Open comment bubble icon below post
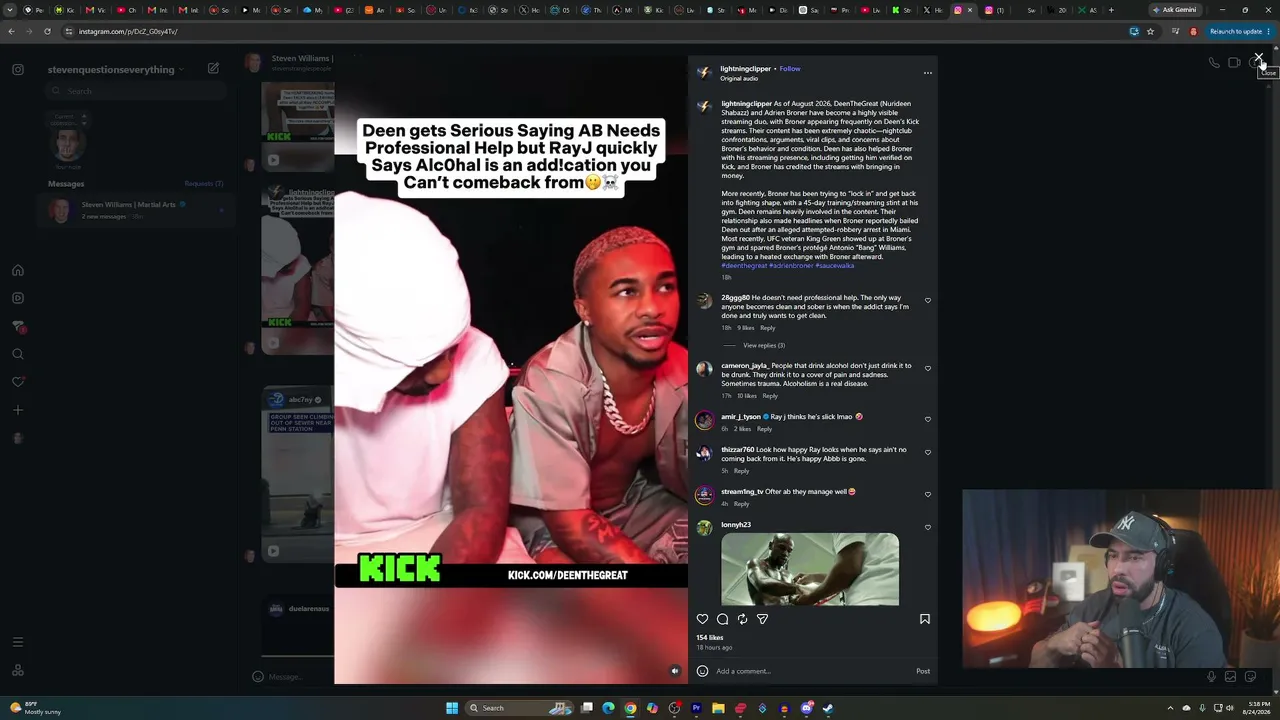 coord(722,619)
